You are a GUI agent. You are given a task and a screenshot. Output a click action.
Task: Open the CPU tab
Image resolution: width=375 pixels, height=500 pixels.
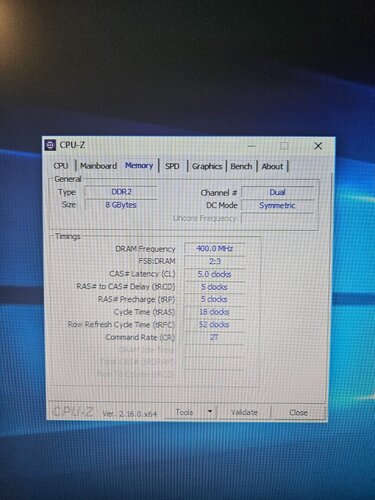pos(61,166)
